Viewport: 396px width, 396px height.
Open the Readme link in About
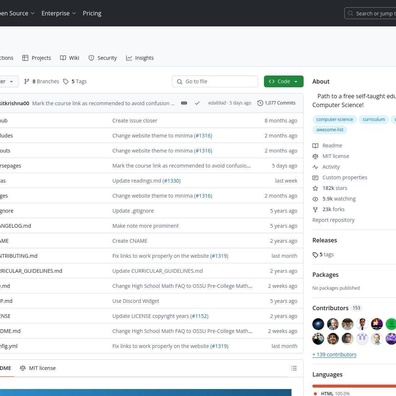[x=332, y=145]
